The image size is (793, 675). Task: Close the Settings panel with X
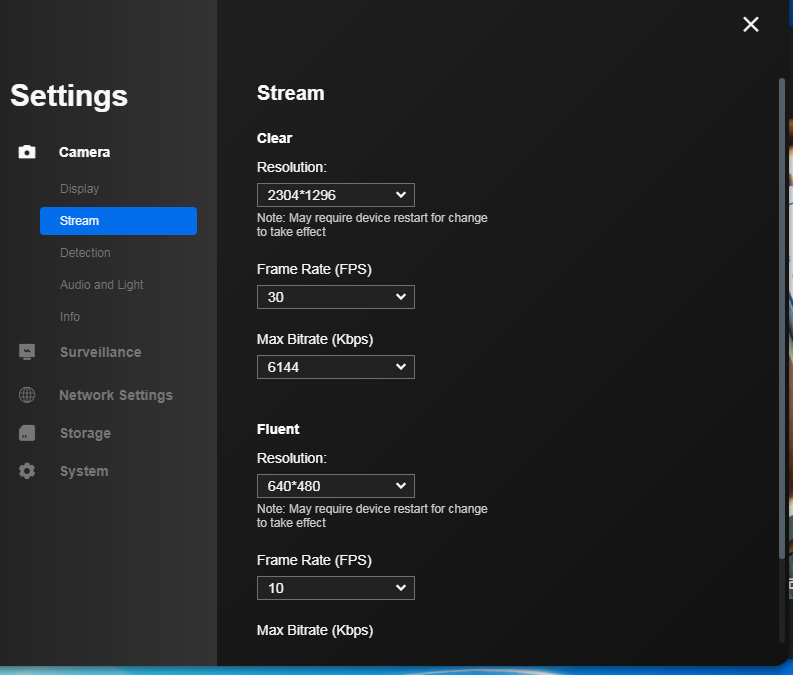751,24
